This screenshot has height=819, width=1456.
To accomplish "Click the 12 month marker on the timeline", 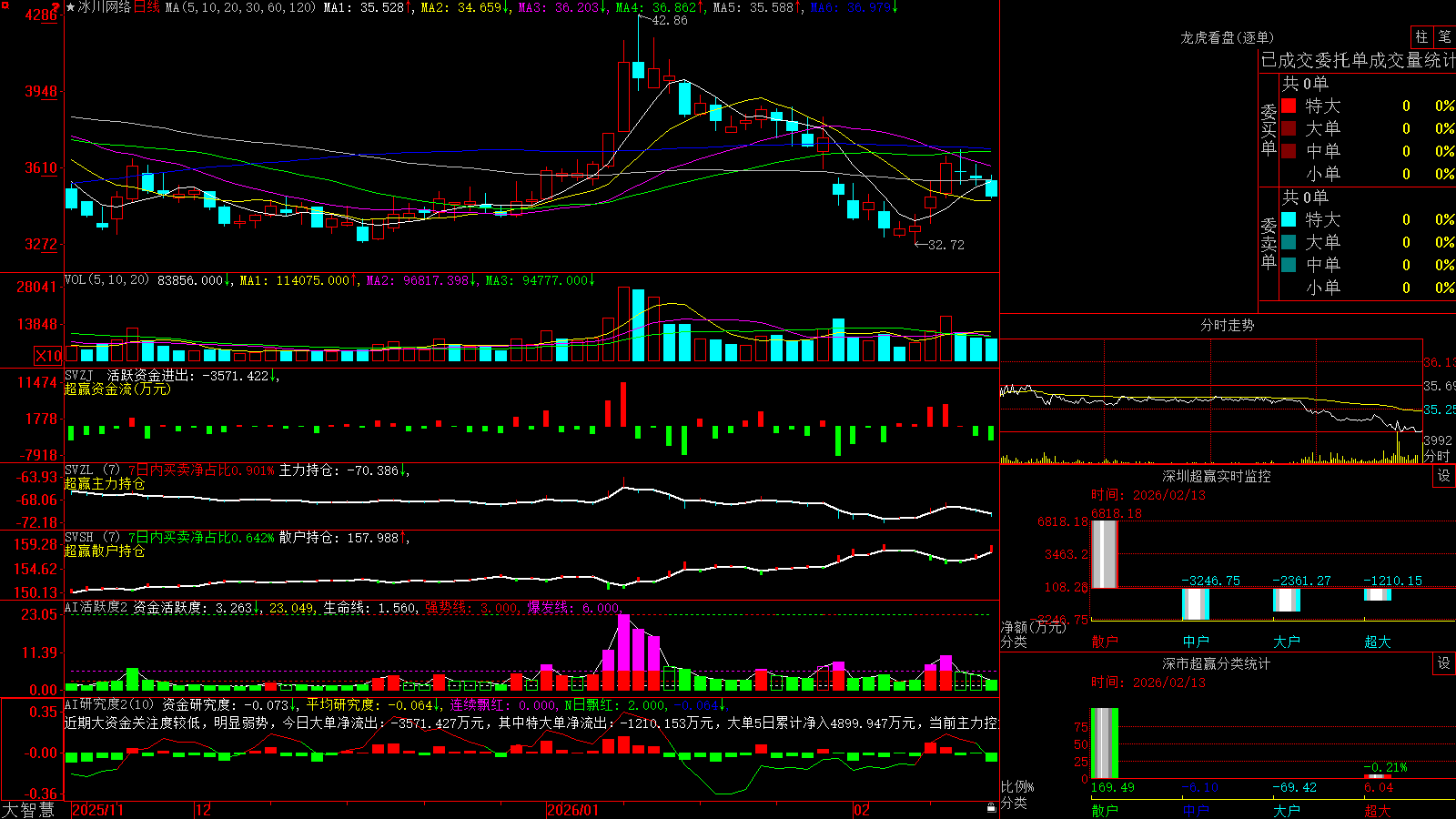I will pos(204,810).
